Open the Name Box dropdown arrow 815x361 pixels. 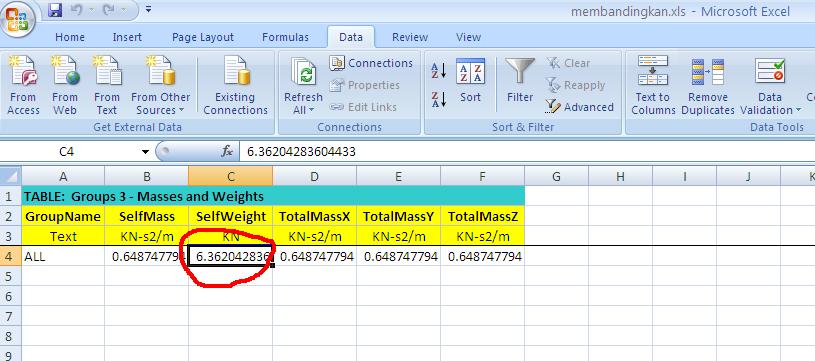[146, 152]
